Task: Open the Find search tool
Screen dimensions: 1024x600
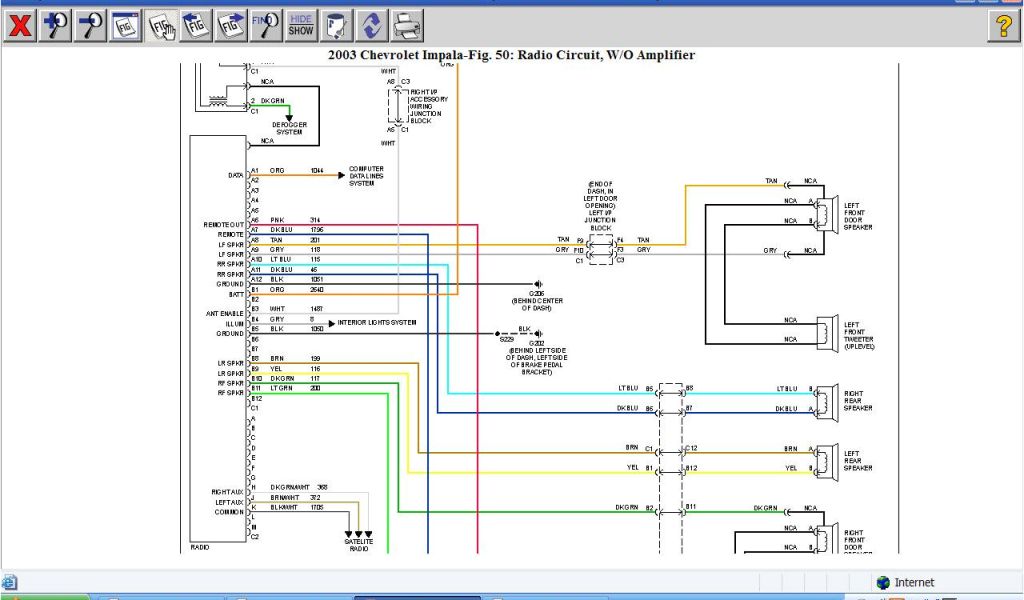Action: (x=265, y=25)
